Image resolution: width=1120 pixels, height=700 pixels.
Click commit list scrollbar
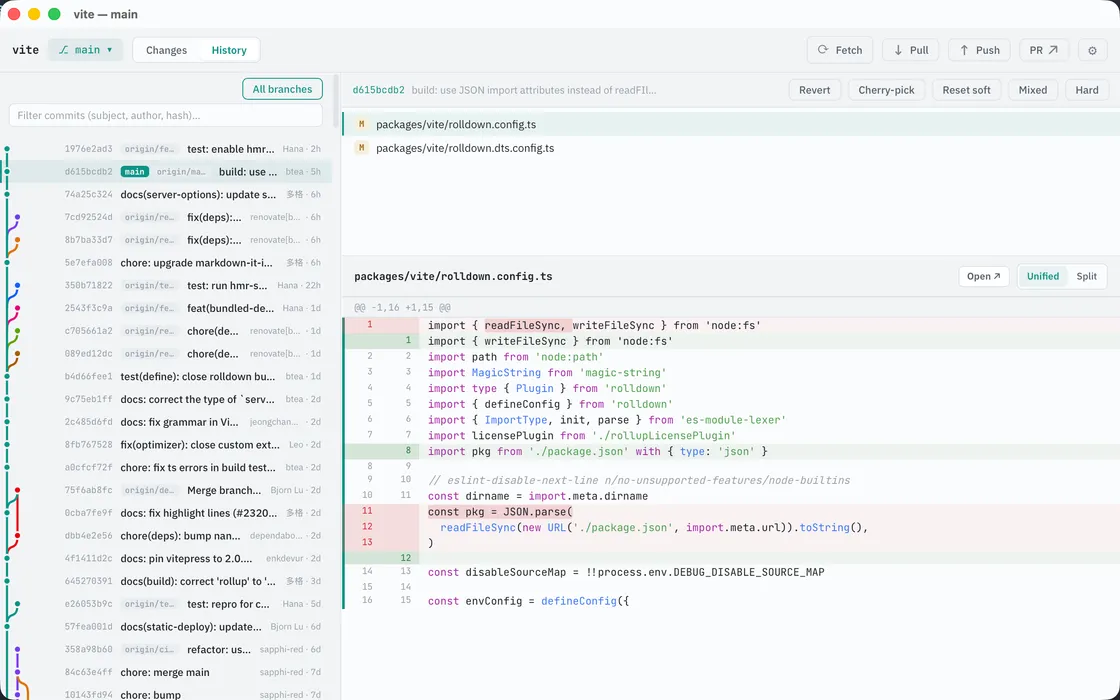point(336,100)
